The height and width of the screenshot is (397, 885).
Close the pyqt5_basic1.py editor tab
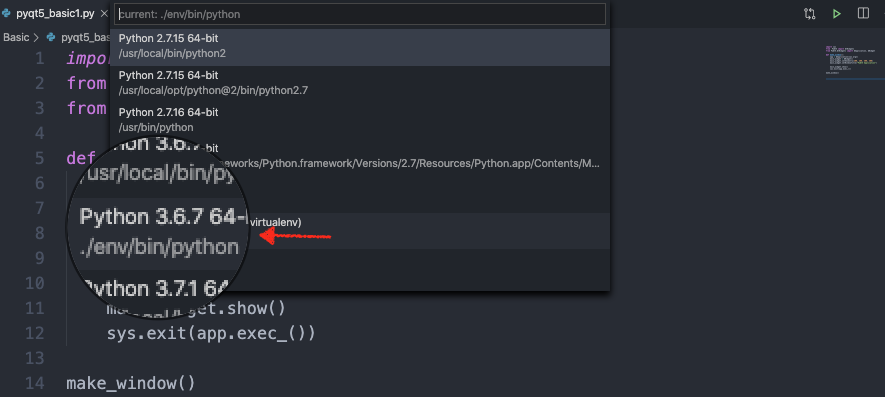coord(104,14)
